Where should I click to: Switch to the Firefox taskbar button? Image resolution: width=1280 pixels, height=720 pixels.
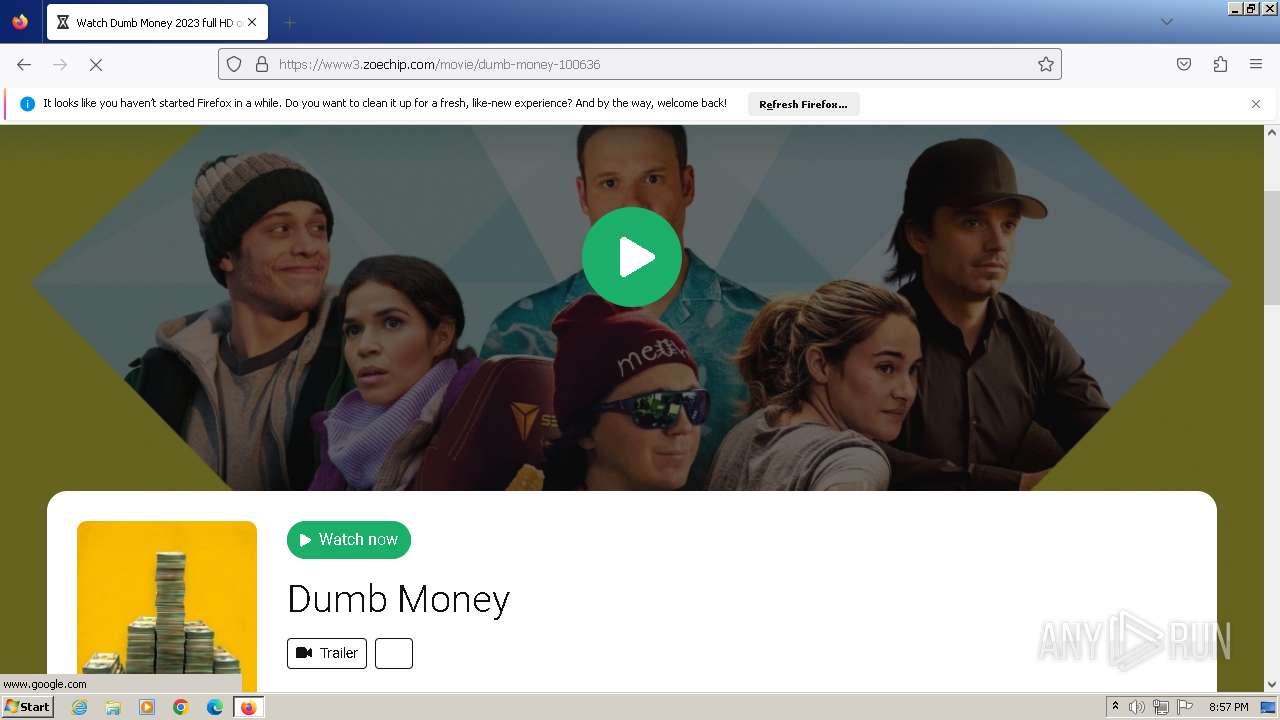pos(249,707)
